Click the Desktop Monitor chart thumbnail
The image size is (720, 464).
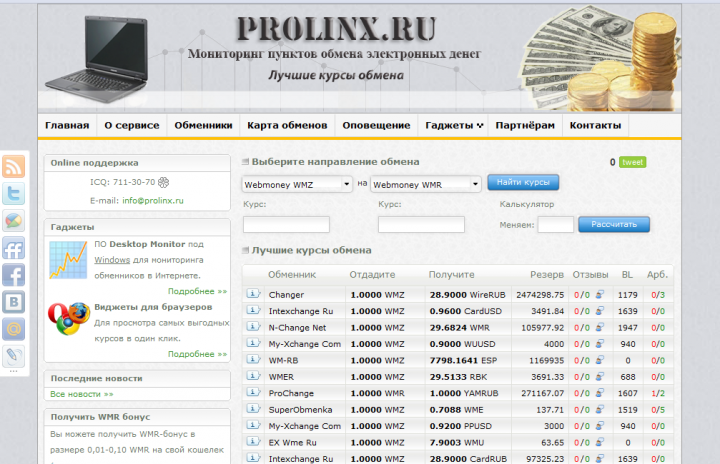click(x=68, y=260)
